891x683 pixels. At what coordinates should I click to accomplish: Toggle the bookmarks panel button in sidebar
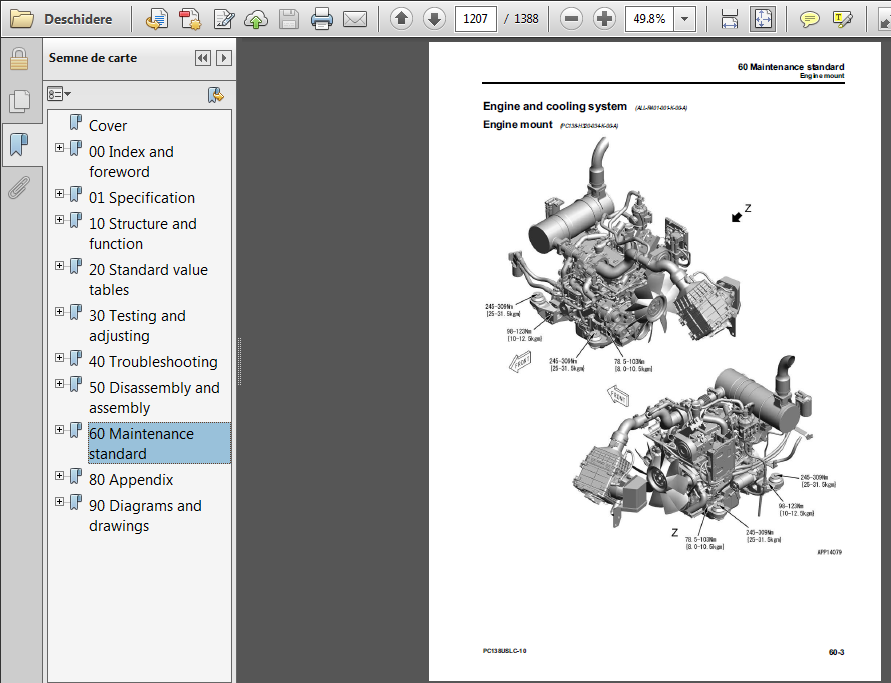point(18,144)
